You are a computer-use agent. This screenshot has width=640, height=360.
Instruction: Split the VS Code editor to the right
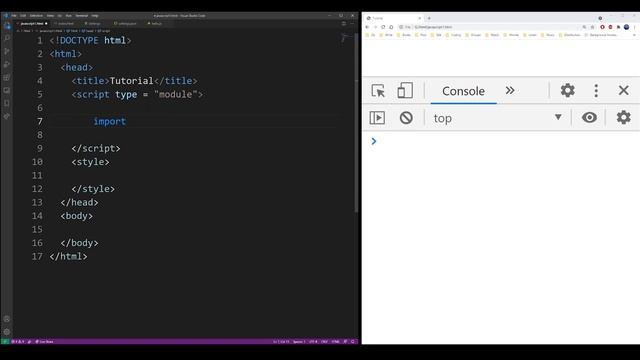[344, 24]
